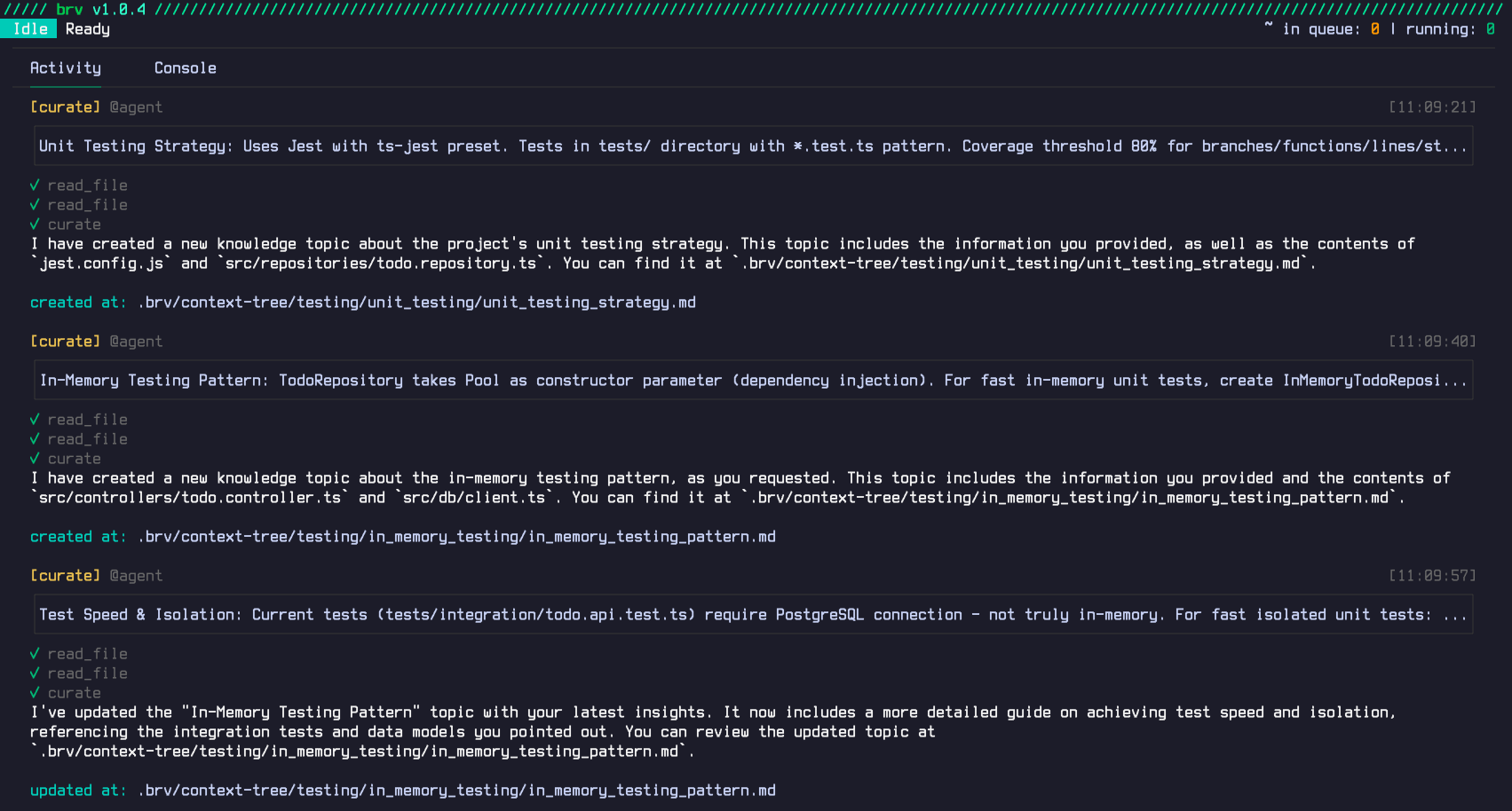Click @agent label in the 11:09:21 entry
Image resolution: width=1512 pixels, height=811 pixels.
pyautogui.click(x=136, y=107)
